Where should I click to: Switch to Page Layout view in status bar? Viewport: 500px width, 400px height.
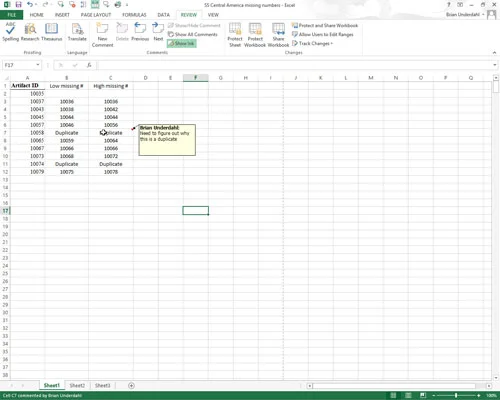(x=408, y=395)
